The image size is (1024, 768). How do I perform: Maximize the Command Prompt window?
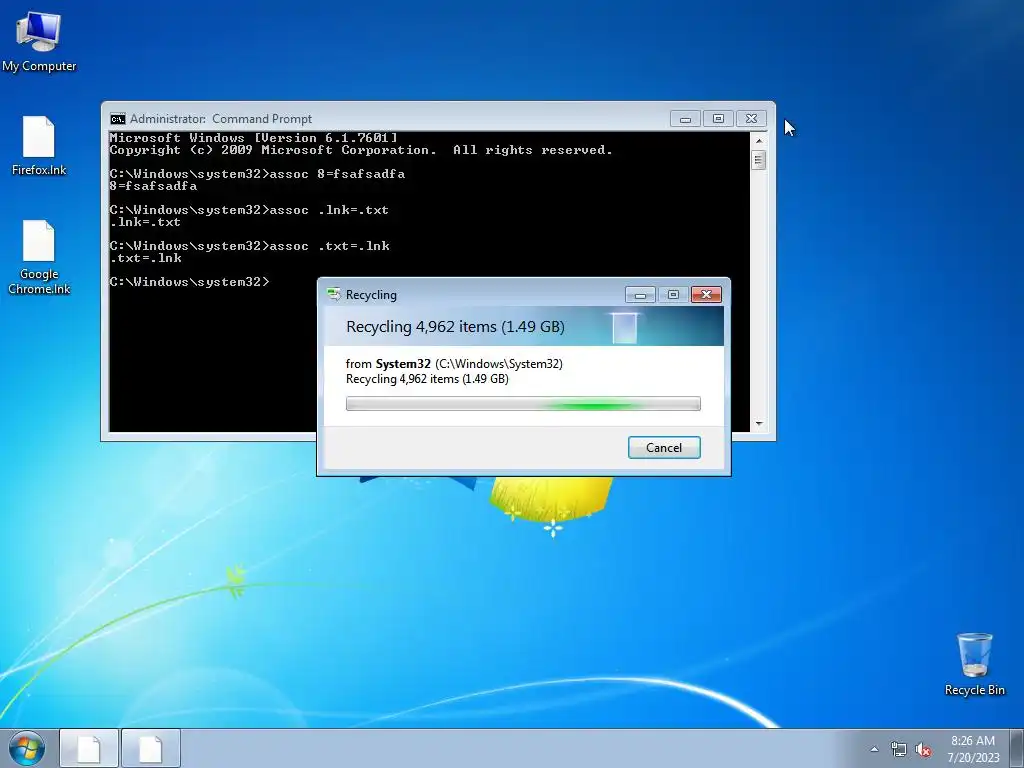[x=718, y=118]
